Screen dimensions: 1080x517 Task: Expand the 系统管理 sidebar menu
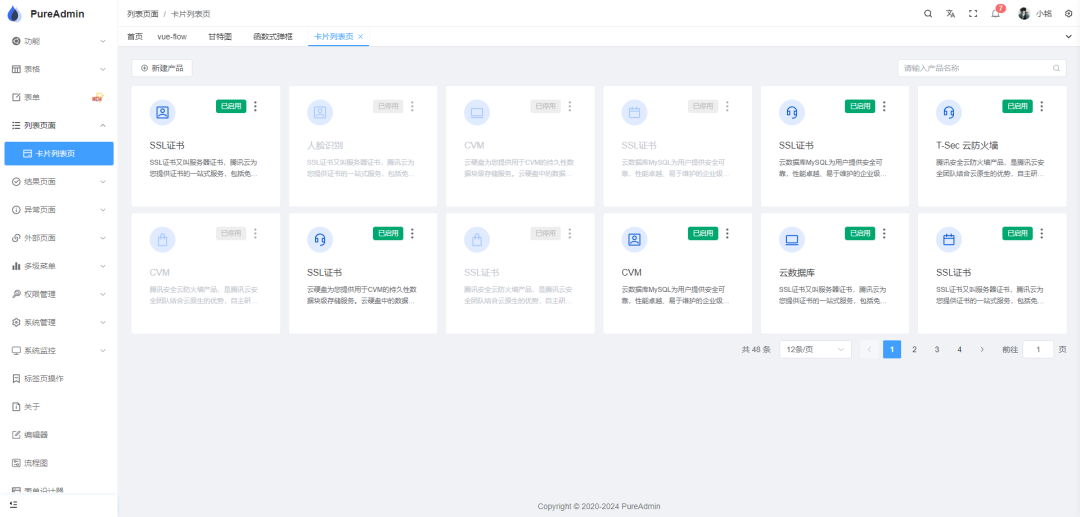point(58,322)
